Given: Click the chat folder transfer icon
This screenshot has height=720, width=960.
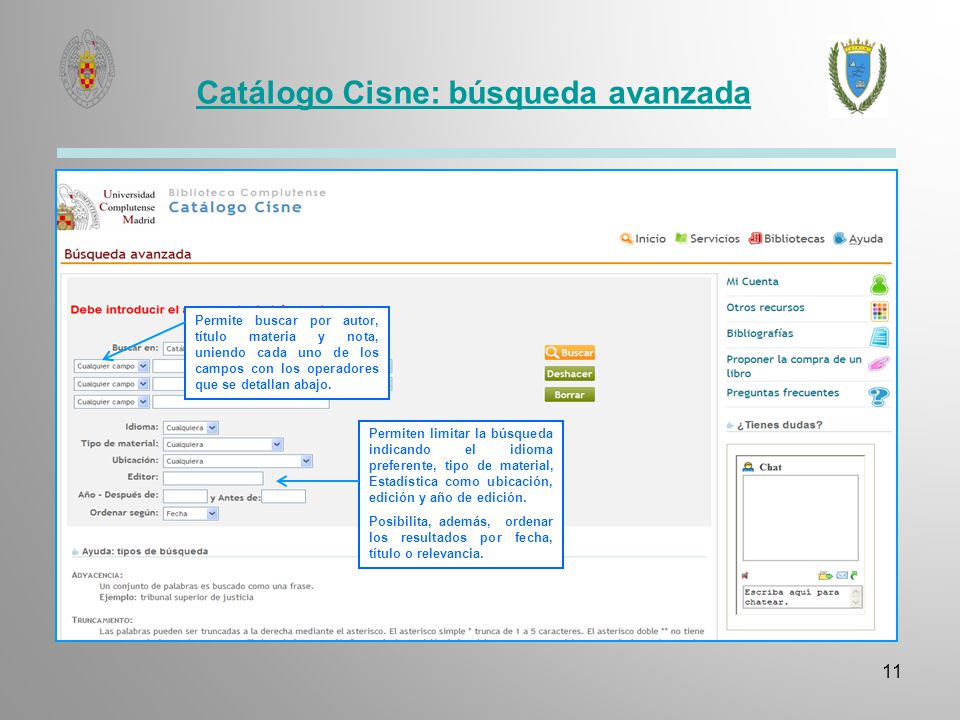Looking at the screenshot, I should [825, 575].
